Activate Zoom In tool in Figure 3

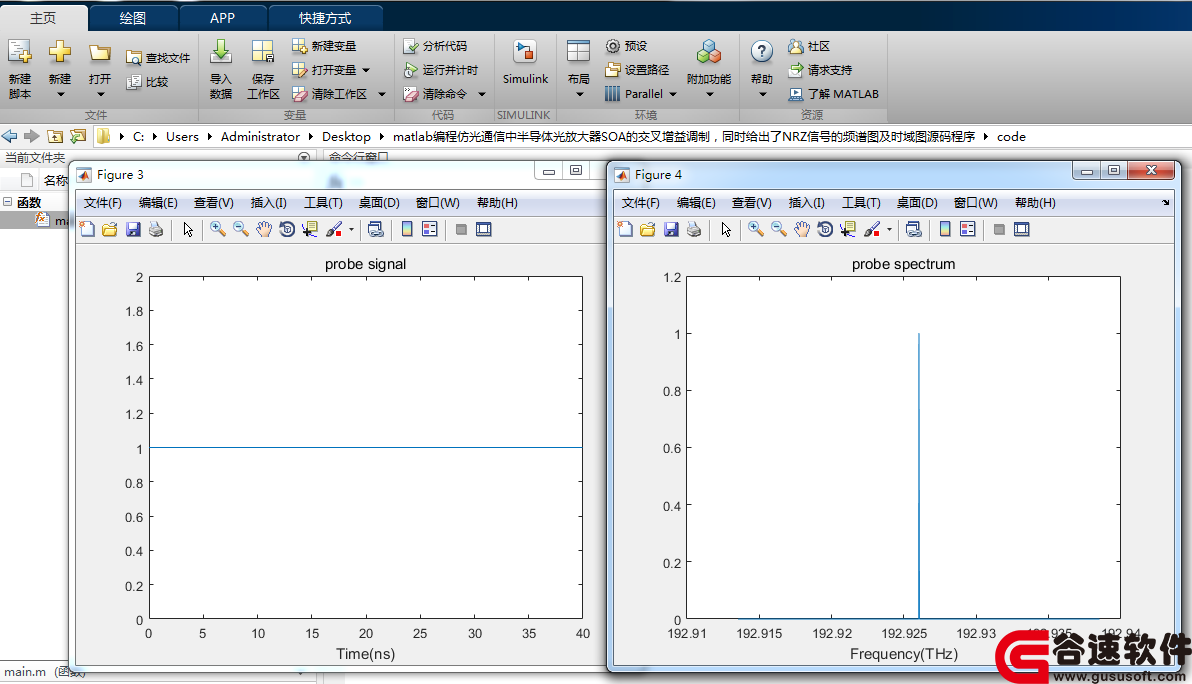click(217, 230)
